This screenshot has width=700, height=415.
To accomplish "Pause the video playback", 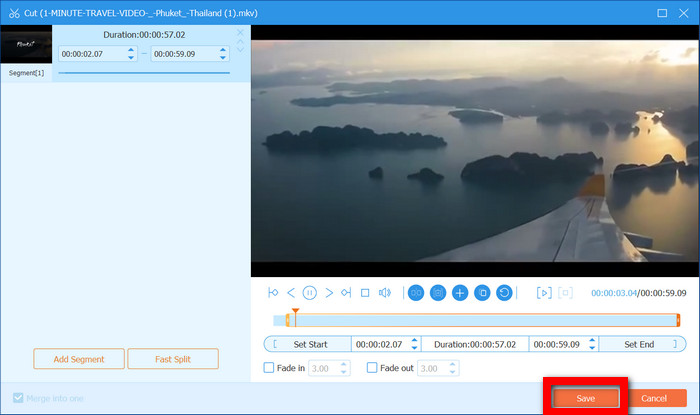I will (x=309, y=293).
